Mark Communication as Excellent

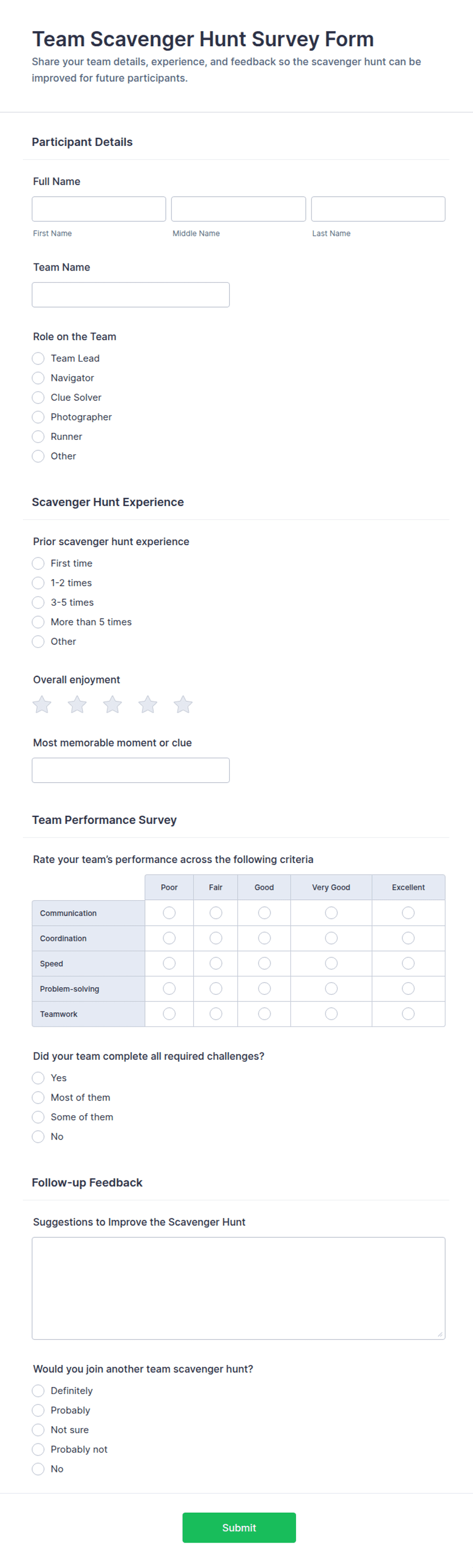(408, 912)
